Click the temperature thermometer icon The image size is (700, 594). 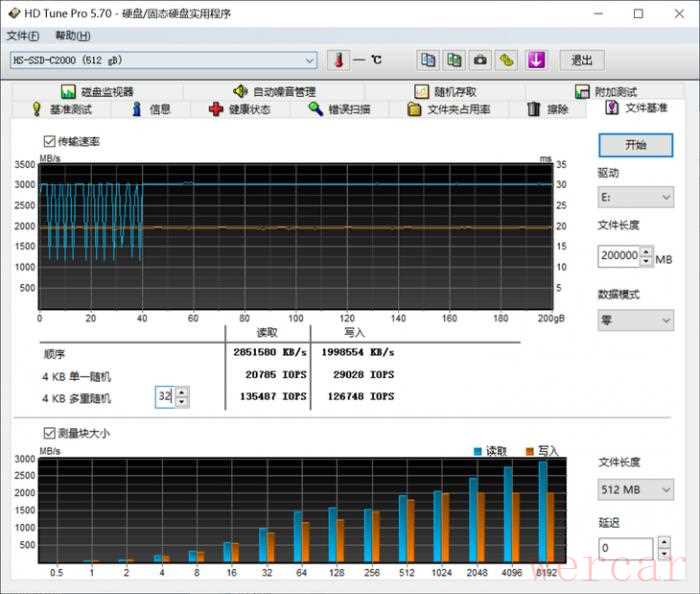(339, 59)
